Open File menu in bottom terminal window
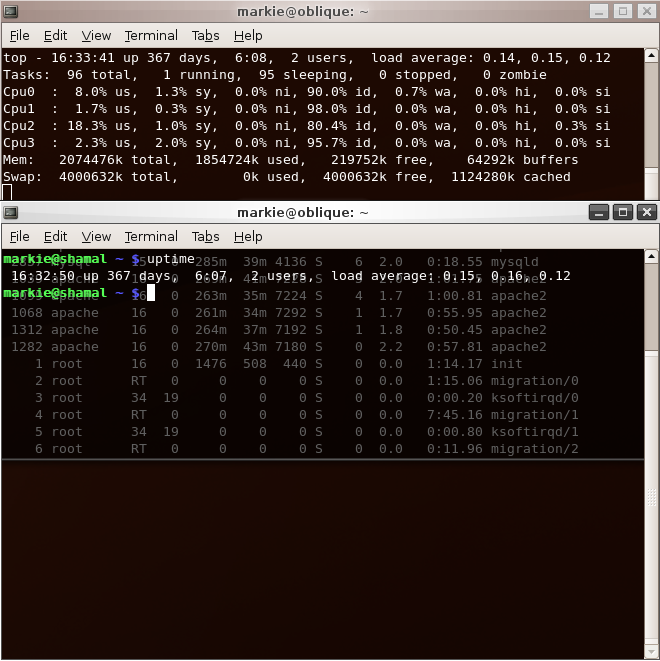This screenshot has width=660, height=661. (20, 237)
